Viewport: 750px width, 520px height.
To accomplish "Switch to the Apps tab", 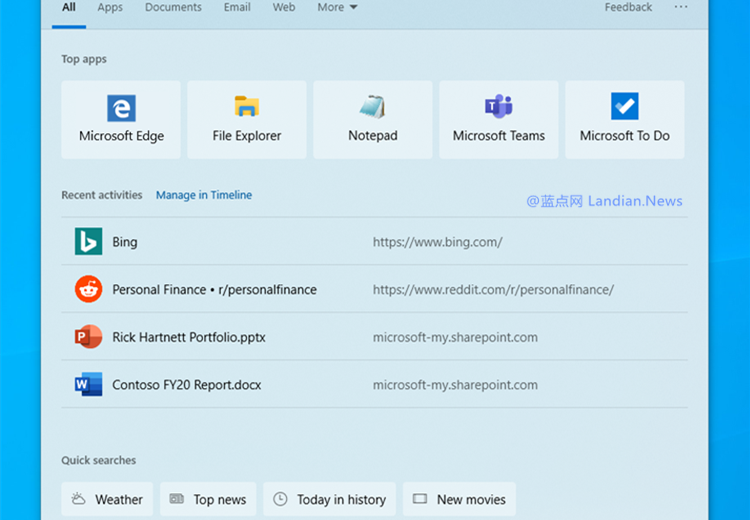I will [110, 7].
